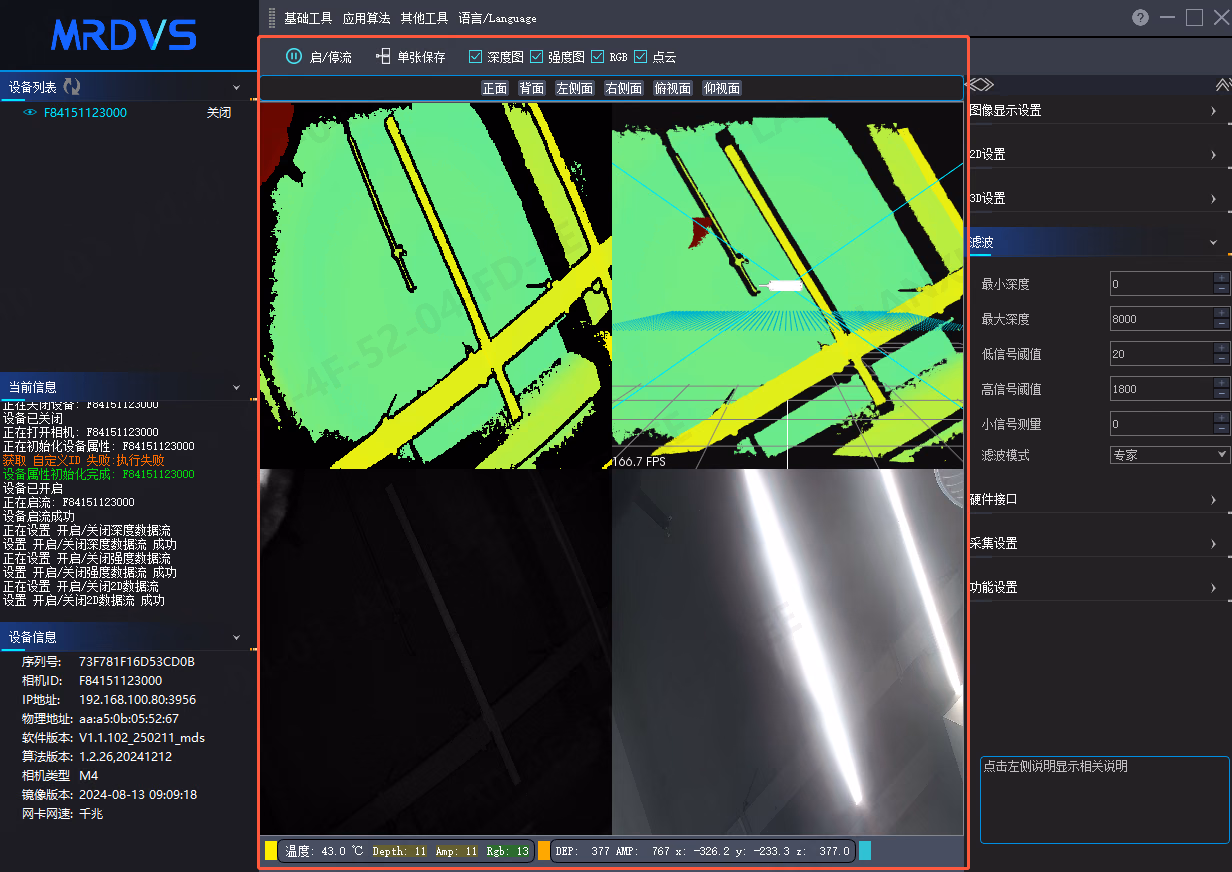Open the 应用算法 menu
Viewport: 1232px width, 872px height.
tap(366, 18)
